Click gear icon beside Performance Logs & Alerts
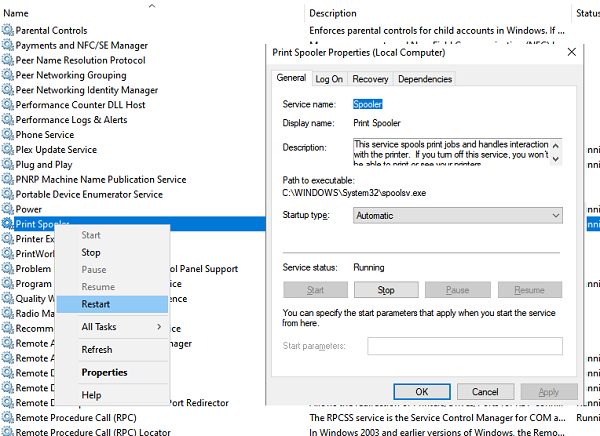 [7, 119]
